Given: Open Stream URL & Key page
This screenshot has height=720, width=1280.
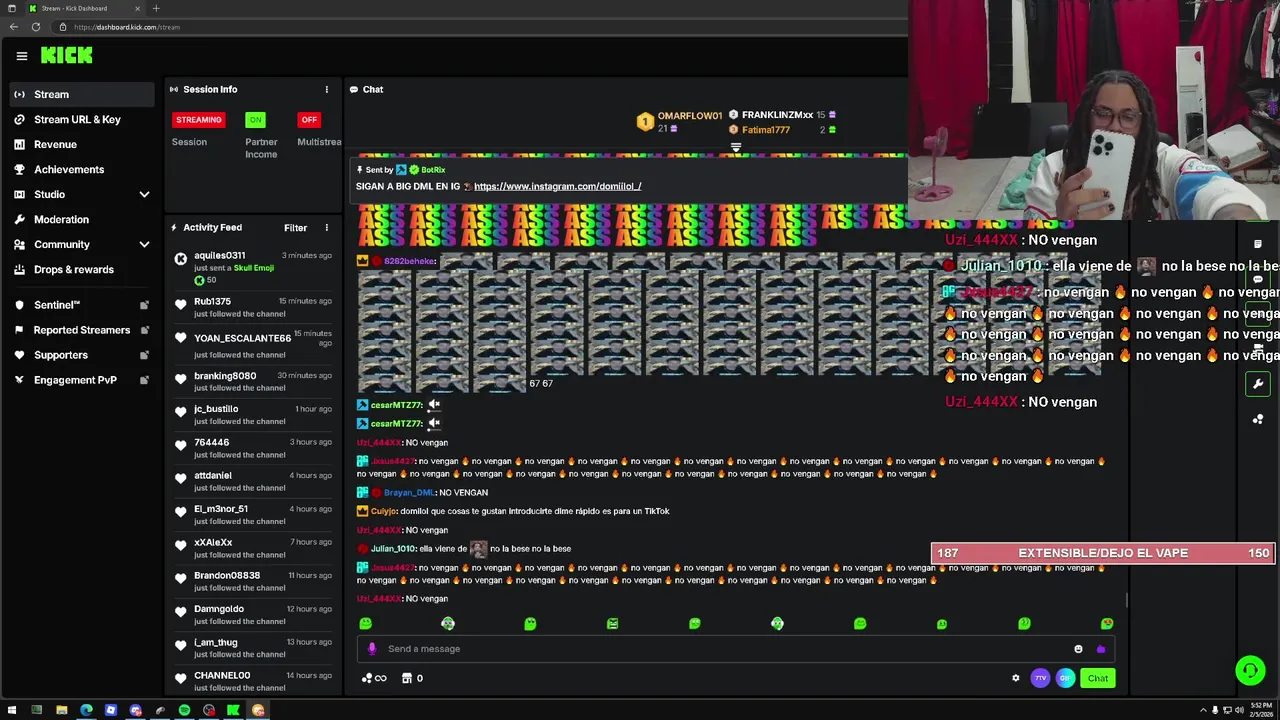Looking at the screenshot, I should tap(78, 120).
